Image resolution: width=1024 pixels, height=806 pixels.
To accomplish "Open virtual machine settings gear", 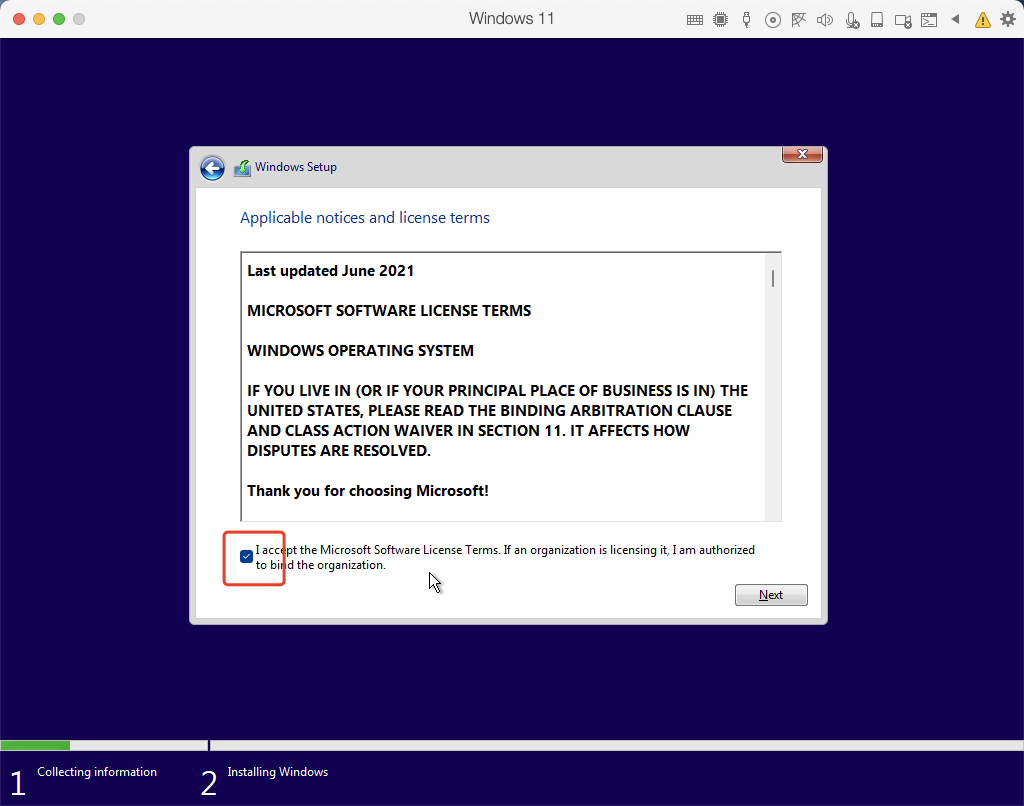I will coord(1008,19).
